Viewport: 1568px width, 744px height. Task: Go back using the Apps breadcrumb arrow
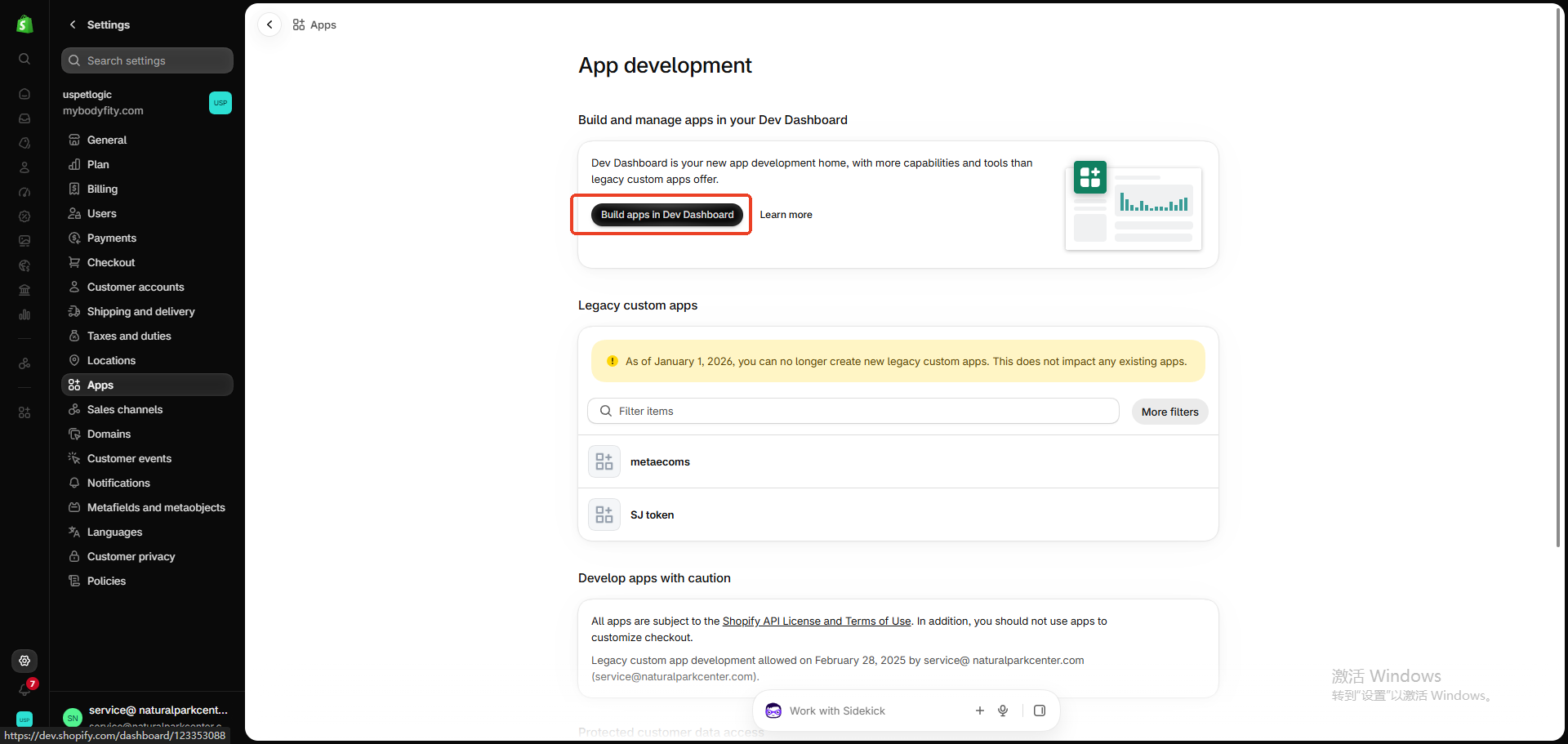coord(269,25)
